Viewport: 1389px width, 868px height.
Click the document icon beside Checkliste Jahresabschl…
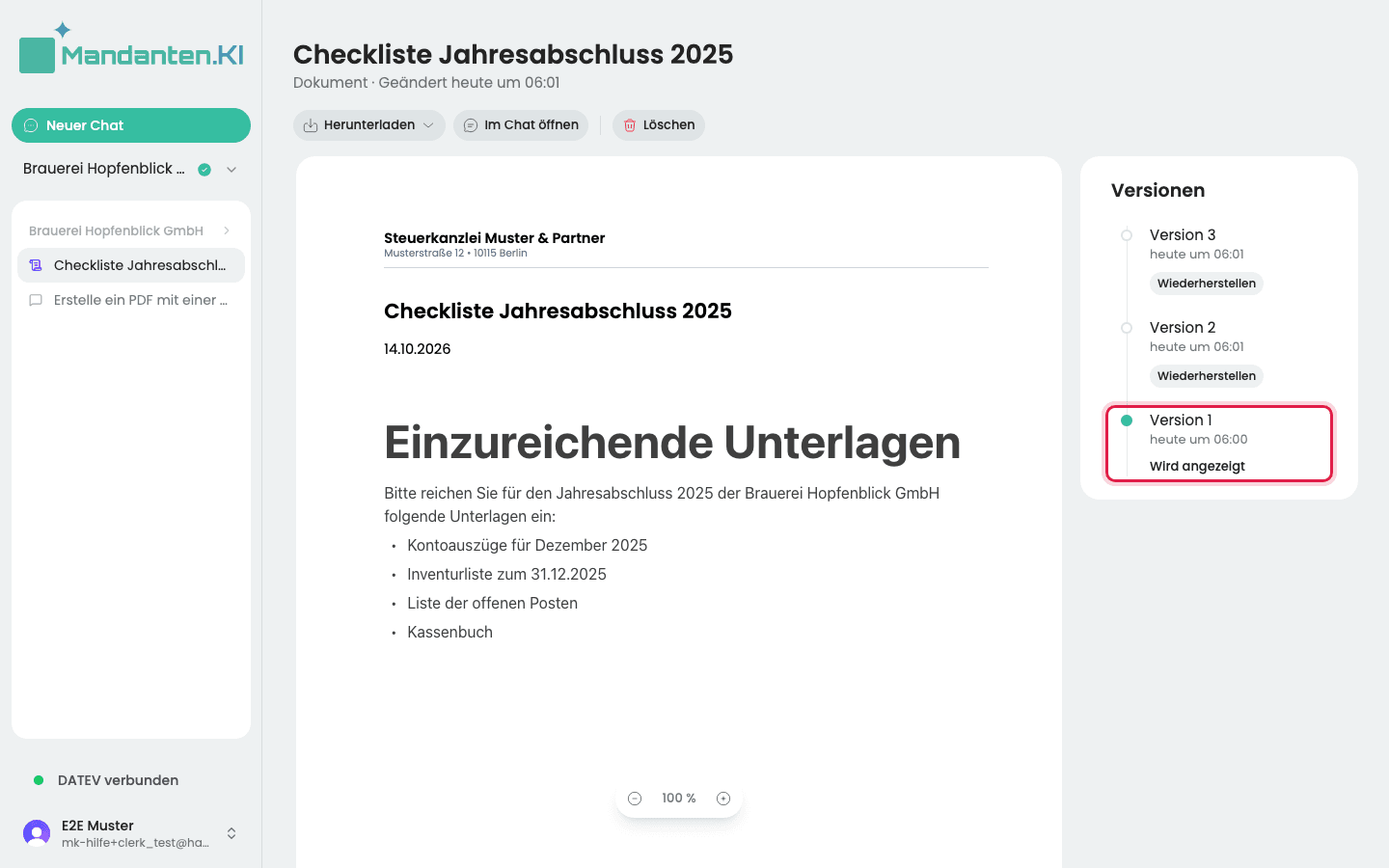point(36,265)
